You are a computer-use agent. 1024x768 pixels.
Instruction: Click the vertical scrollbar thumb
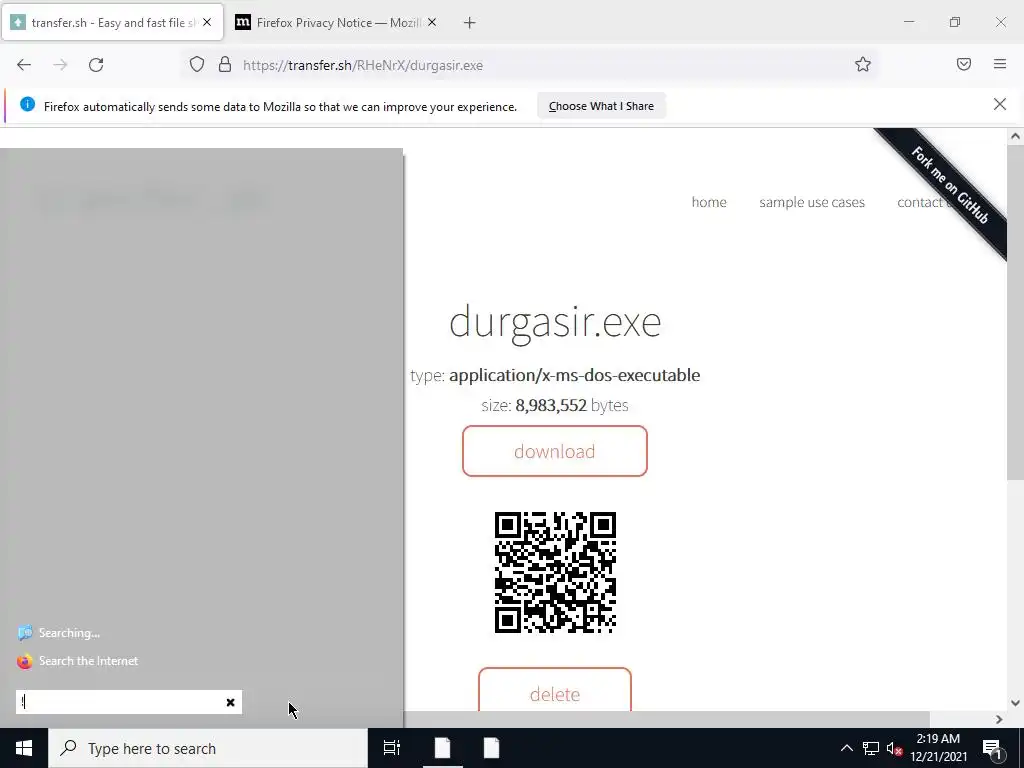[1015, 312]
